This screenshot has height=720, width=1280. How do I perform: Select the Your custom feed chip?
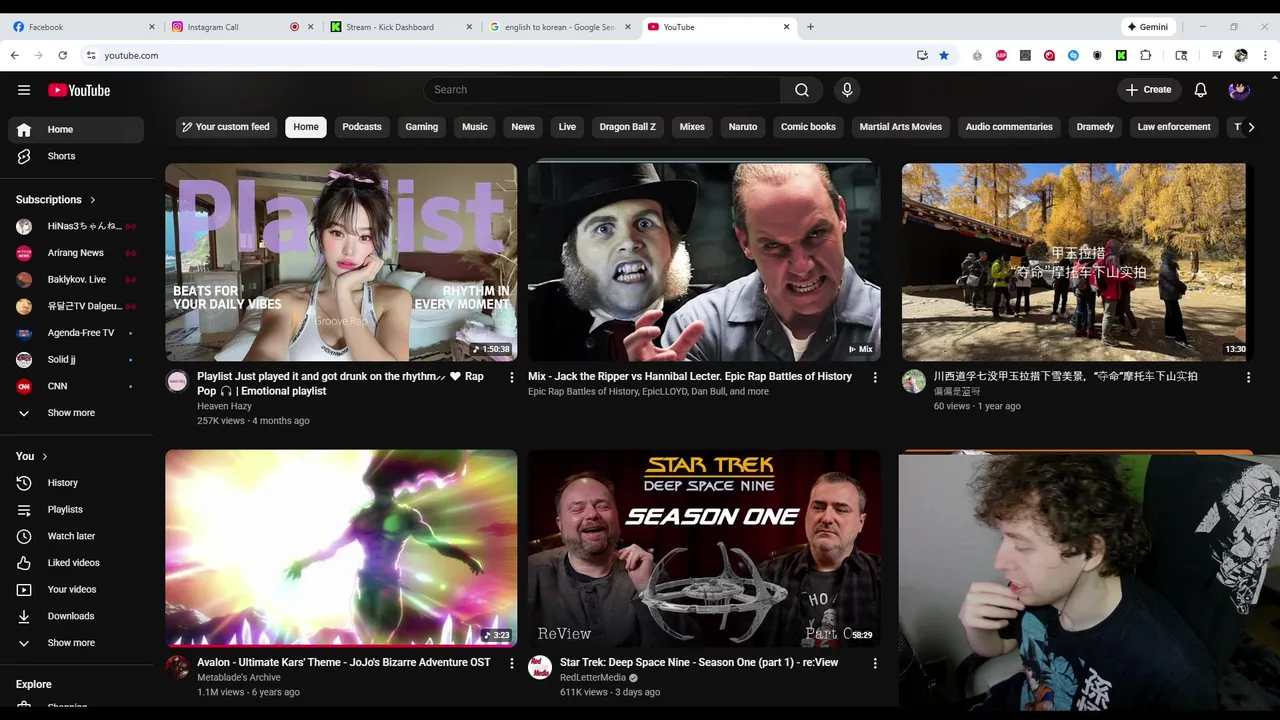(225, 127)
